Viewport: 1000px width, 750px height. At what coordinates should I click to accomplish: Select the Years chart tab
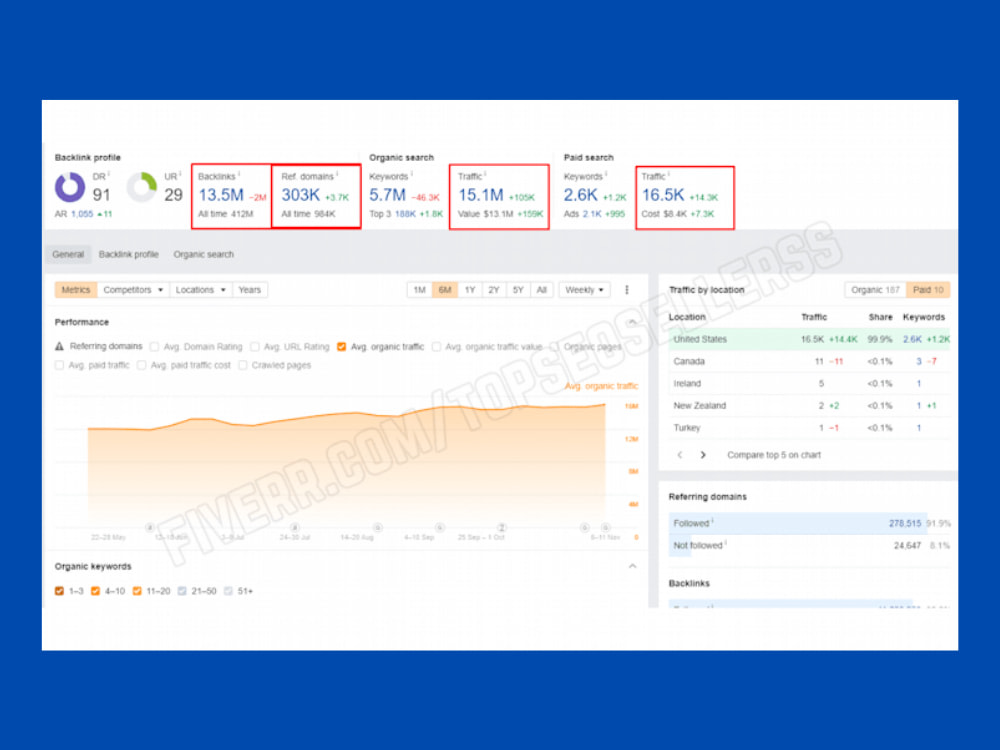[249, 290]
